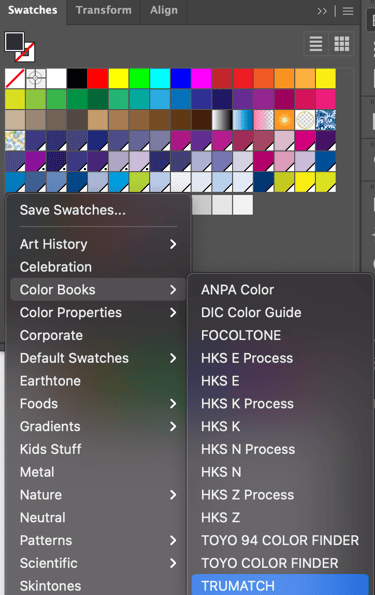Pick the white swatch
Viewport: 375px width, 595px height.
tap(57, 78)
